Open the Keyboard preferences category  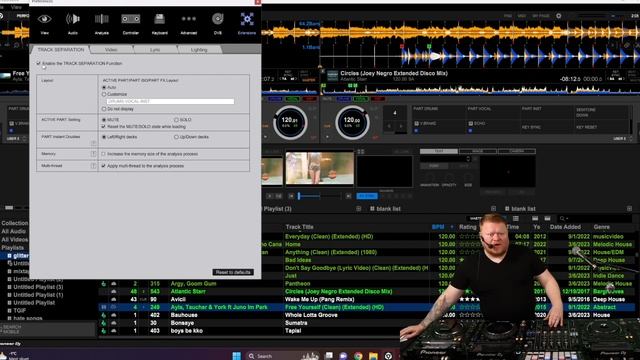coord(160,23)
